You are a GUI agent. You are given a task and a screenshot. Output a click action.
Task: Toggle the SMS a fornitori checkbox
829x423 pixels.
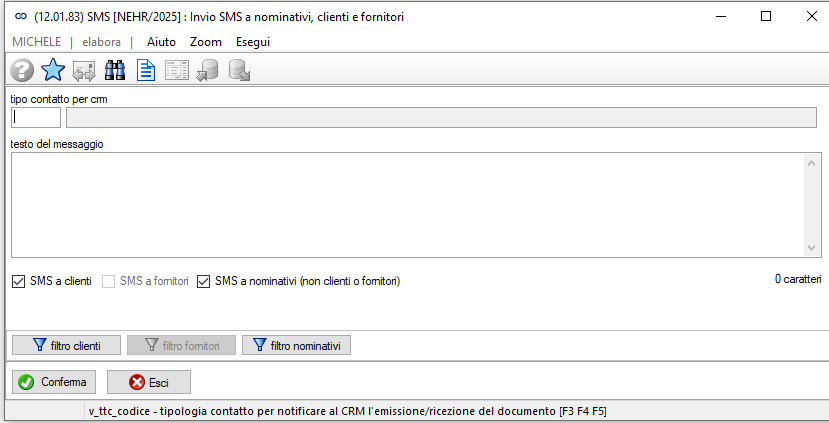(x=108, y=281)
